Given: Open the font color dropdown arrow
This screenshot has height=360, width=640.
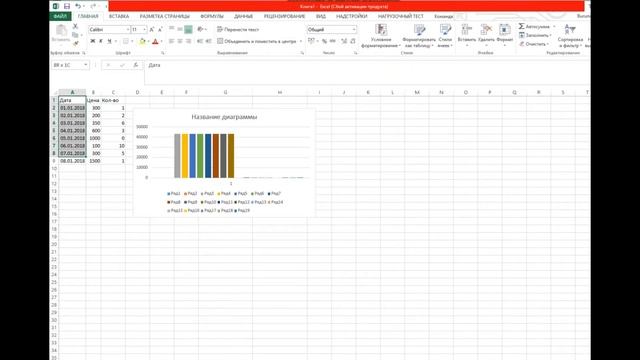Looking at the screenshot, I should point(161,41).
